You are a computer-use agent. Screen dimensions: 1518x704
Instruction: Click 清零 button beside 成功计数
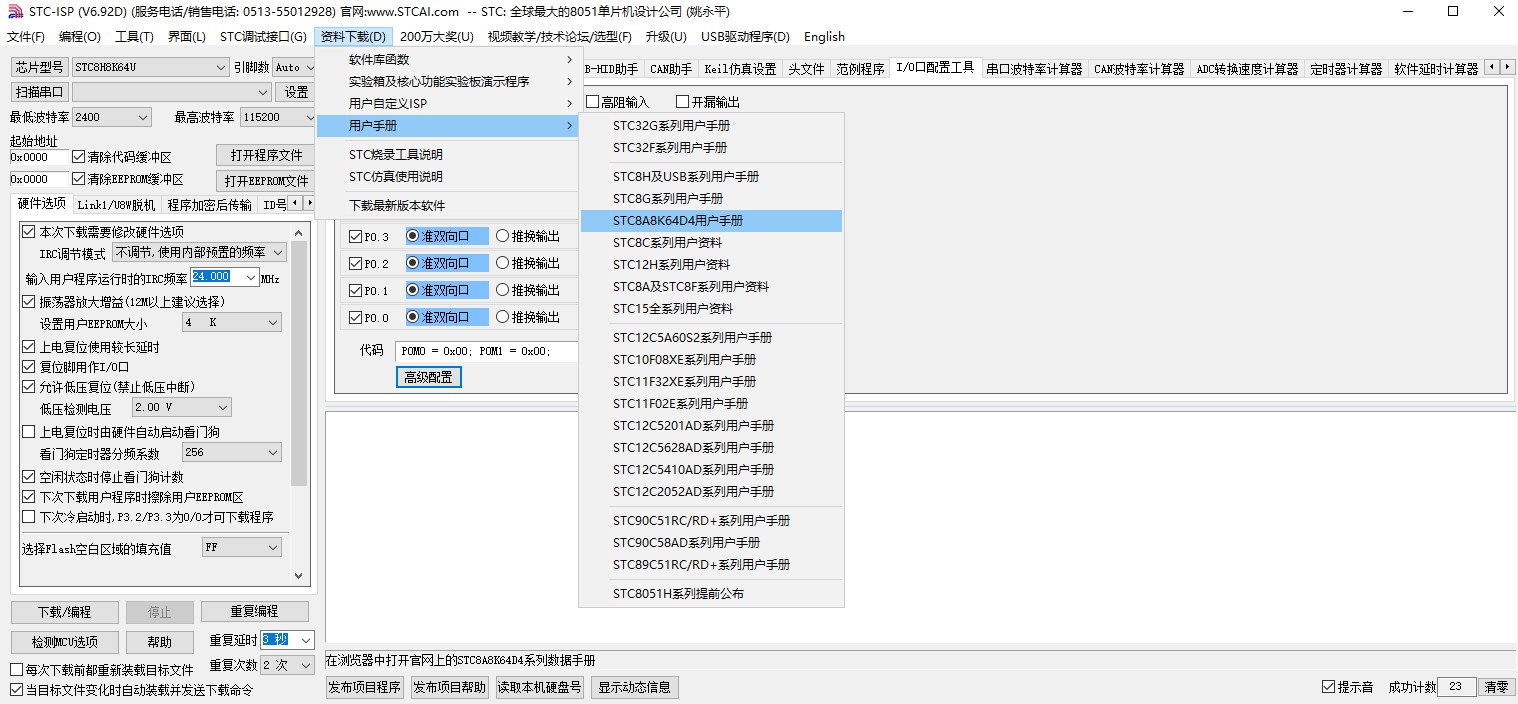coord(1496,687)
